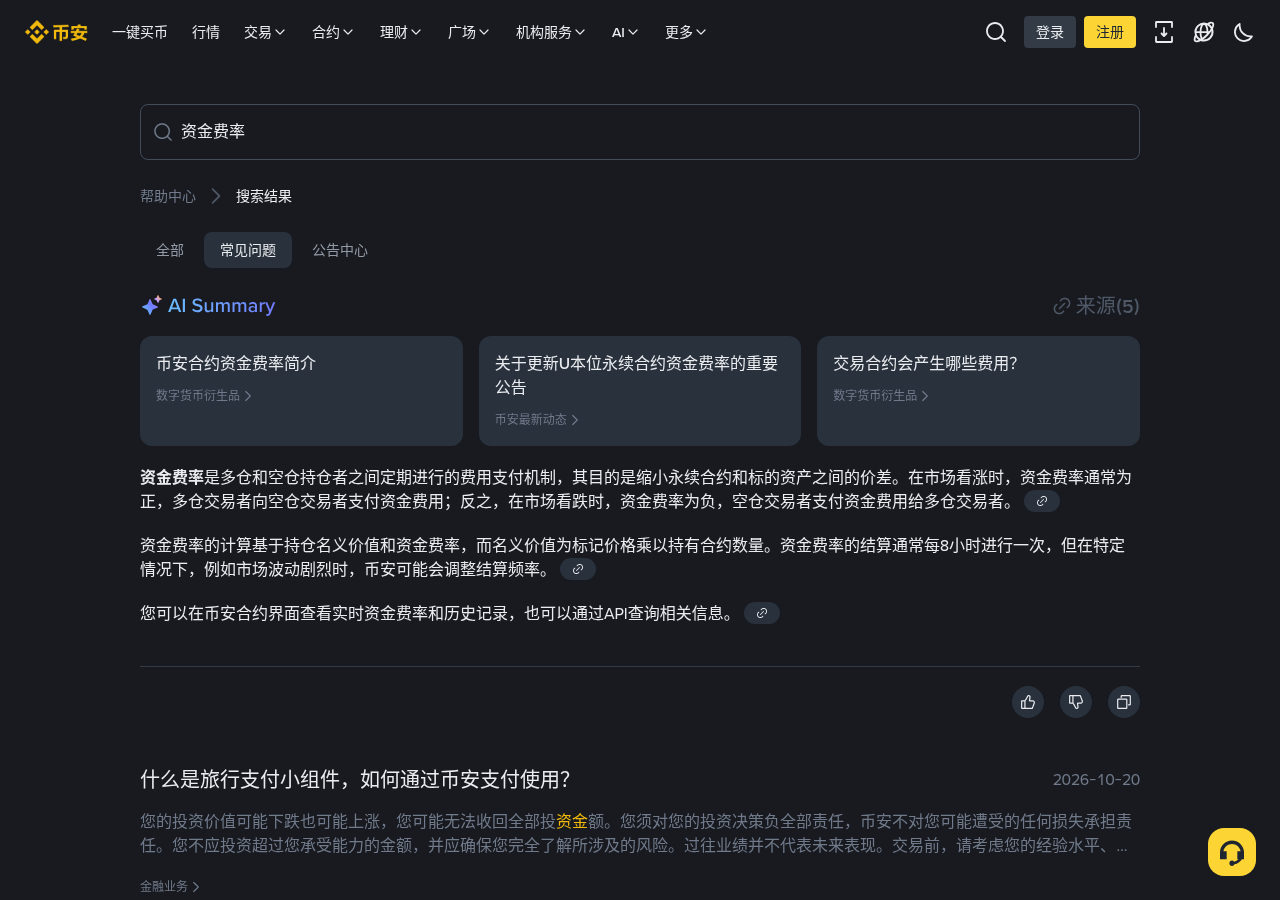
Task: Click the search icon inside the search box
Action: click(x=163, y=132)
